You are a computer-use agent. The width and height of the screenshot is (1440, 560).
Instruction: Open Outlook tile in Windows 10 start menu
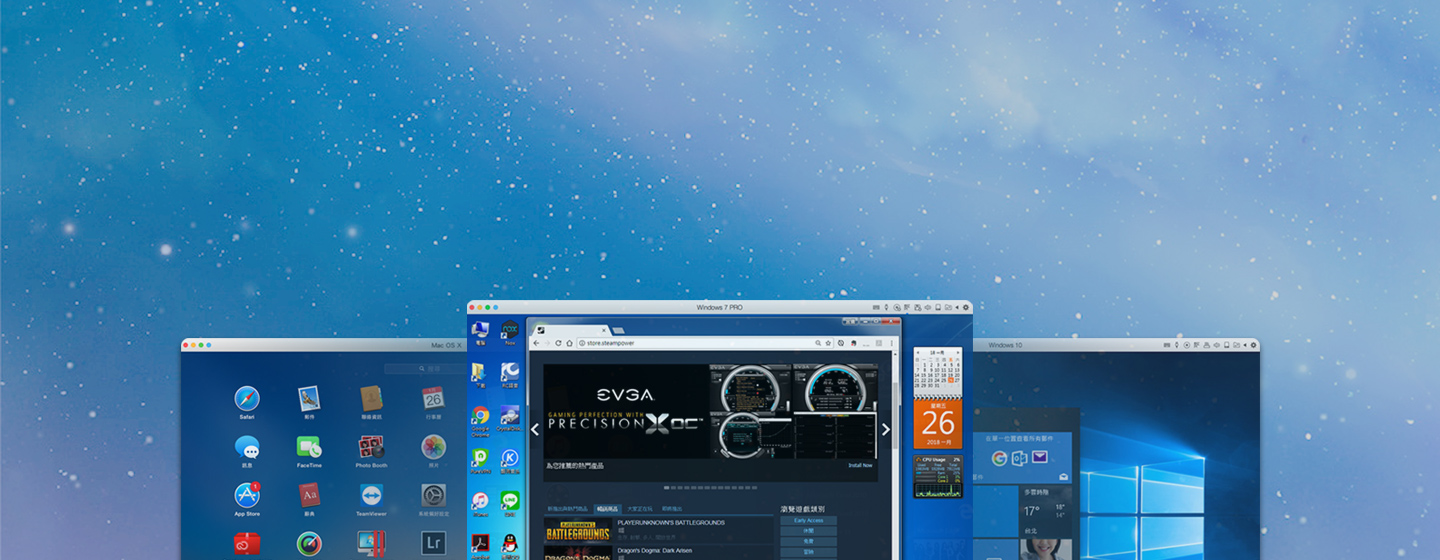(1020, 458)
